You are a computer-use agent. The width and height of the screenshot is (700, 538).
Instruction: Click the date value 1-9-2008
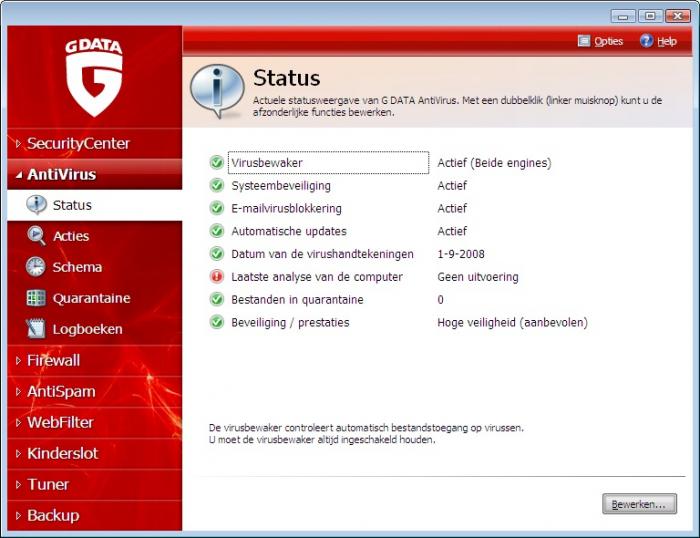[461, 254]
